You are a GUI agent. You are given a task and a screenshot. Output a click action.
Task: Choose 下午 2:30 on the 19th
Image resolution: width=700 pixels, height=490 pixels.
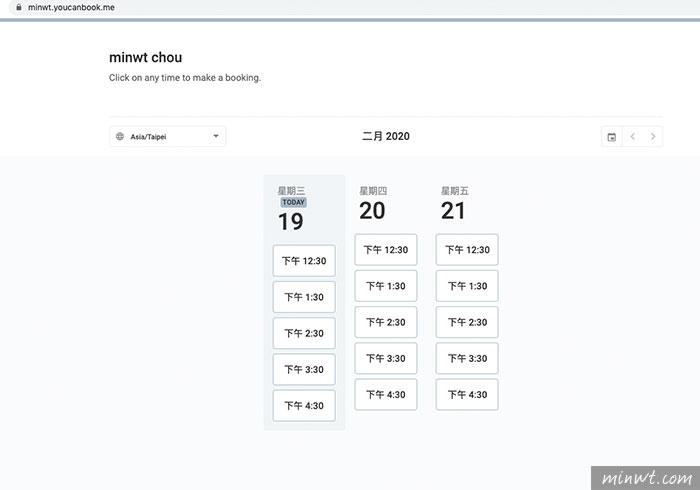click(304, 333)
